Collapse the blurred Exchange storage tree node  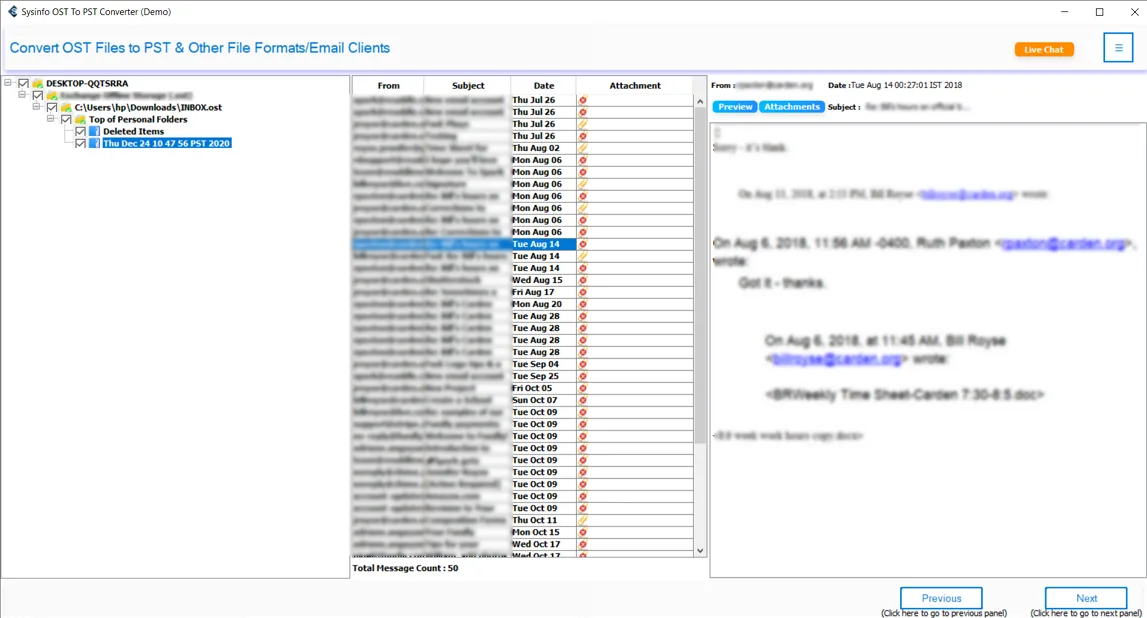[22, 94]
